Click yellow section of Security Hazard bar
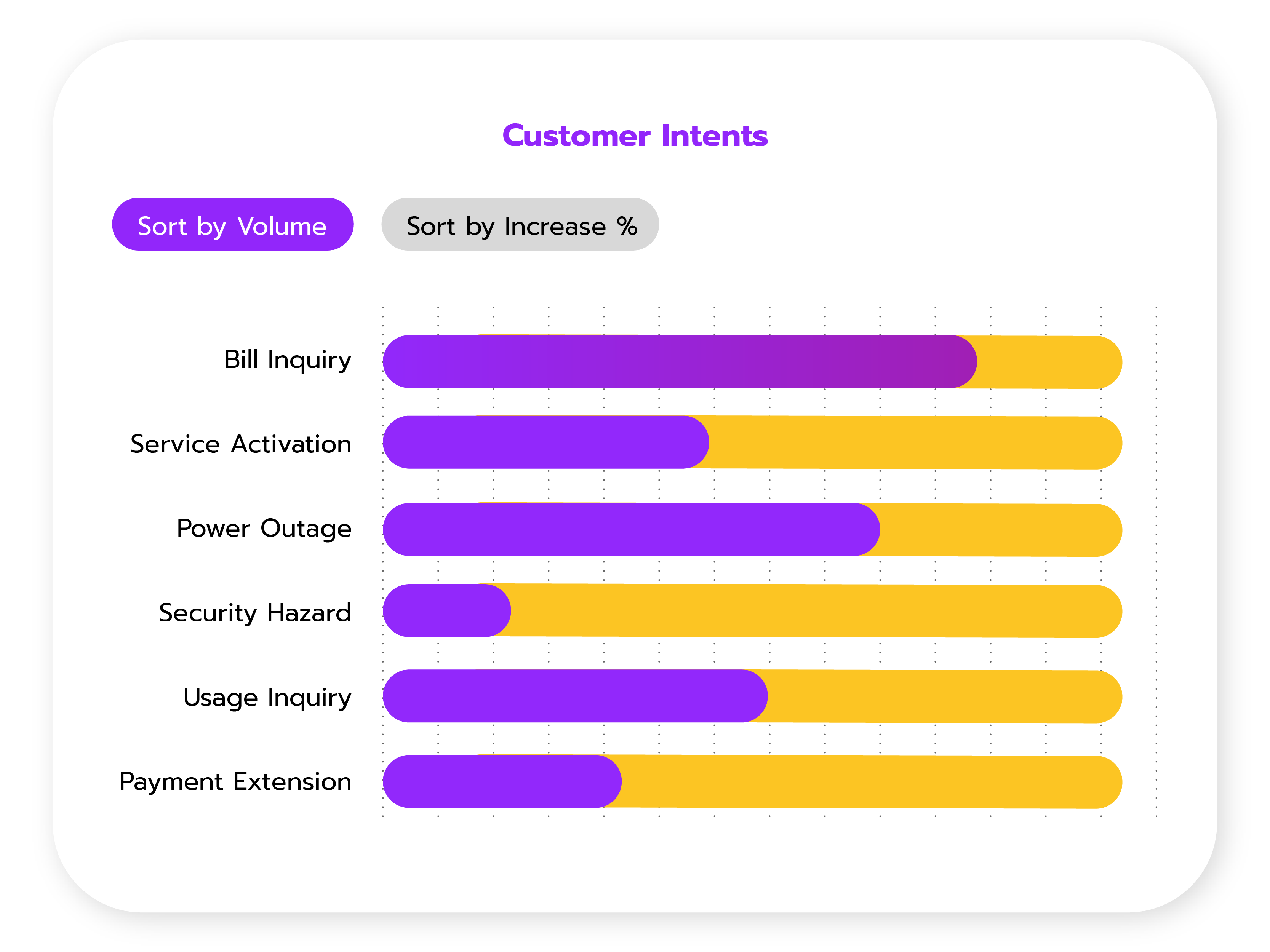The width and height of the screenshot is (1270, 952). 815,611
